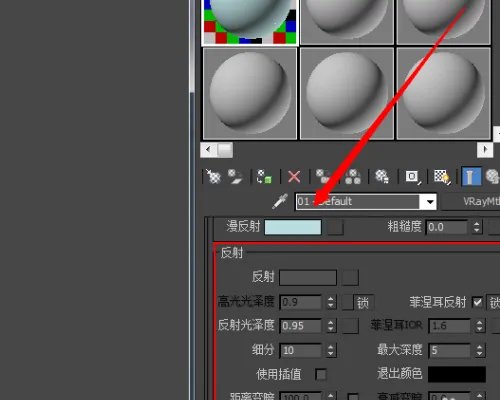Click the 反射 group title label
This screenshot has width=500, height=400.
[232, 253]
